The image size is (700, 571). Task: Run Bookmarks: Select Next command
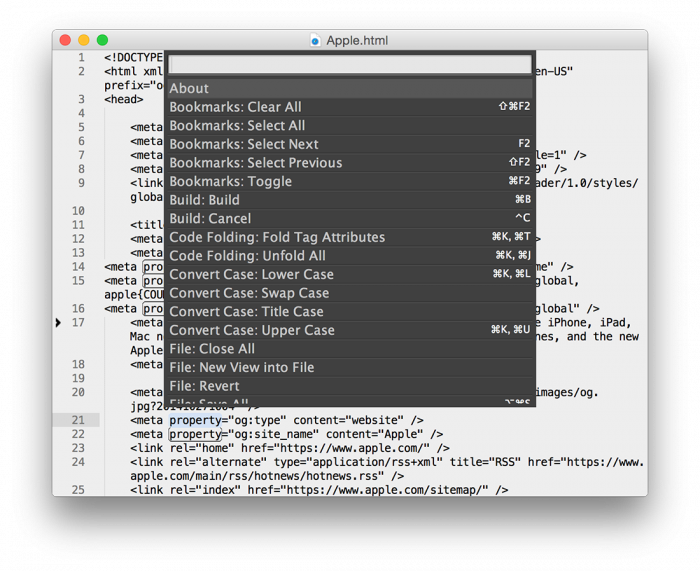(350, 144)
